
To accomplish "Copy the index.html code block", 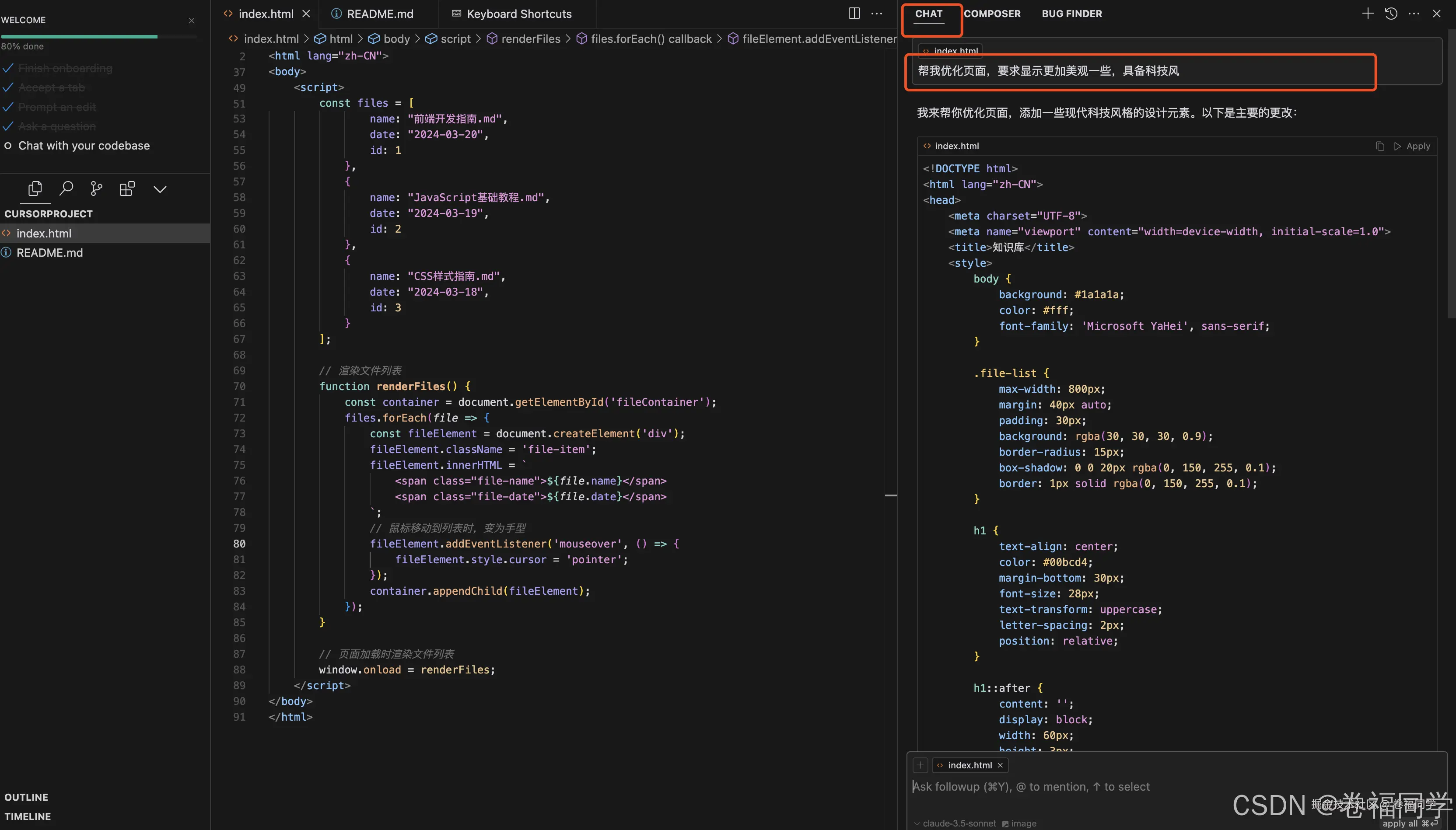I will pos(1379,146).
